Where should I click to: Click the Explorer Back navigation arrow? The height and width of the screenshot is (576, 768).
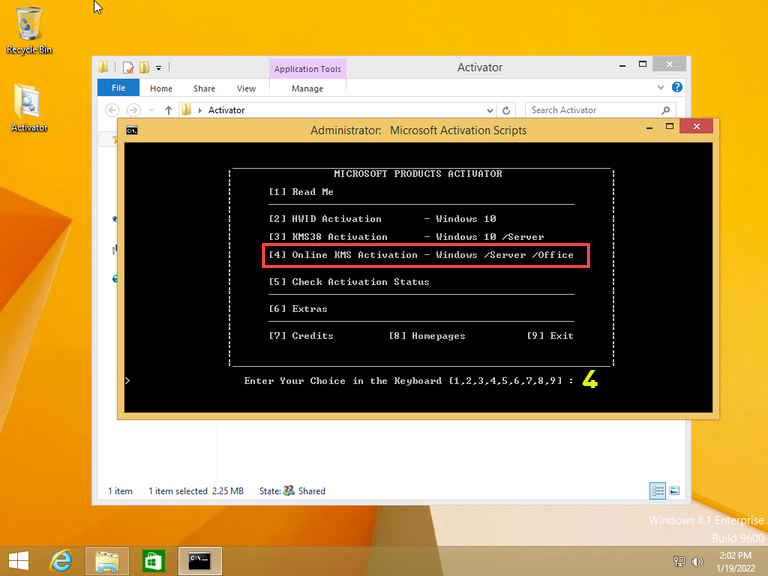pyautogui.click(x=112, y=110)
